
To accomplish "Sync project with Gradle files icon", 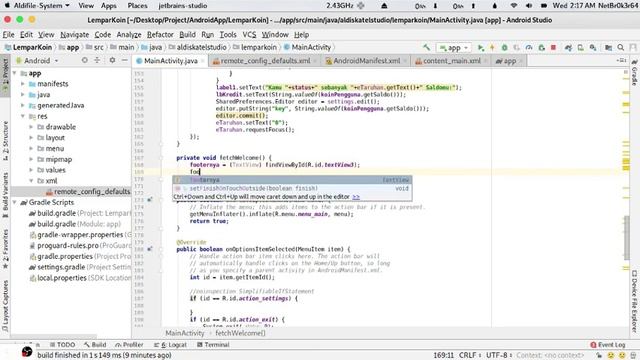I will (568, 48).
